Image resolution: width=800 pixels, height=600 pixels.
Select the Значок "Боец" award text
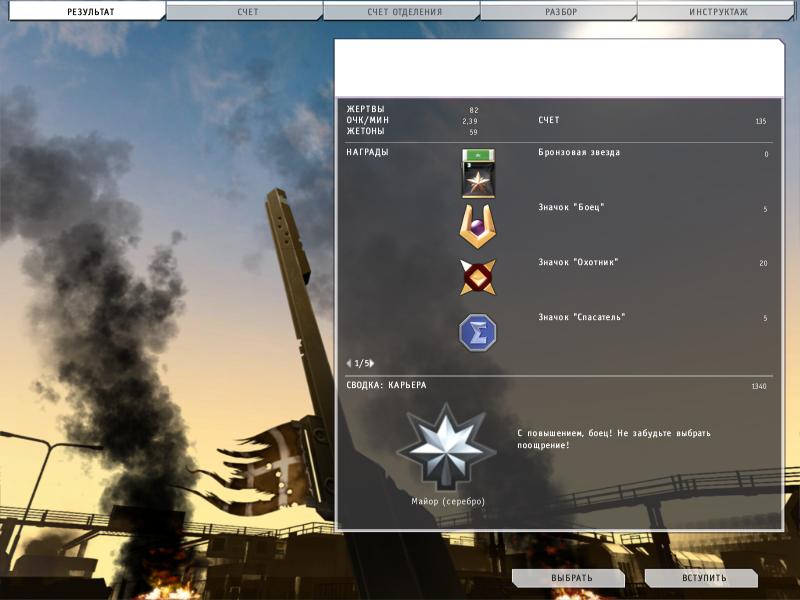coord(571,208)
